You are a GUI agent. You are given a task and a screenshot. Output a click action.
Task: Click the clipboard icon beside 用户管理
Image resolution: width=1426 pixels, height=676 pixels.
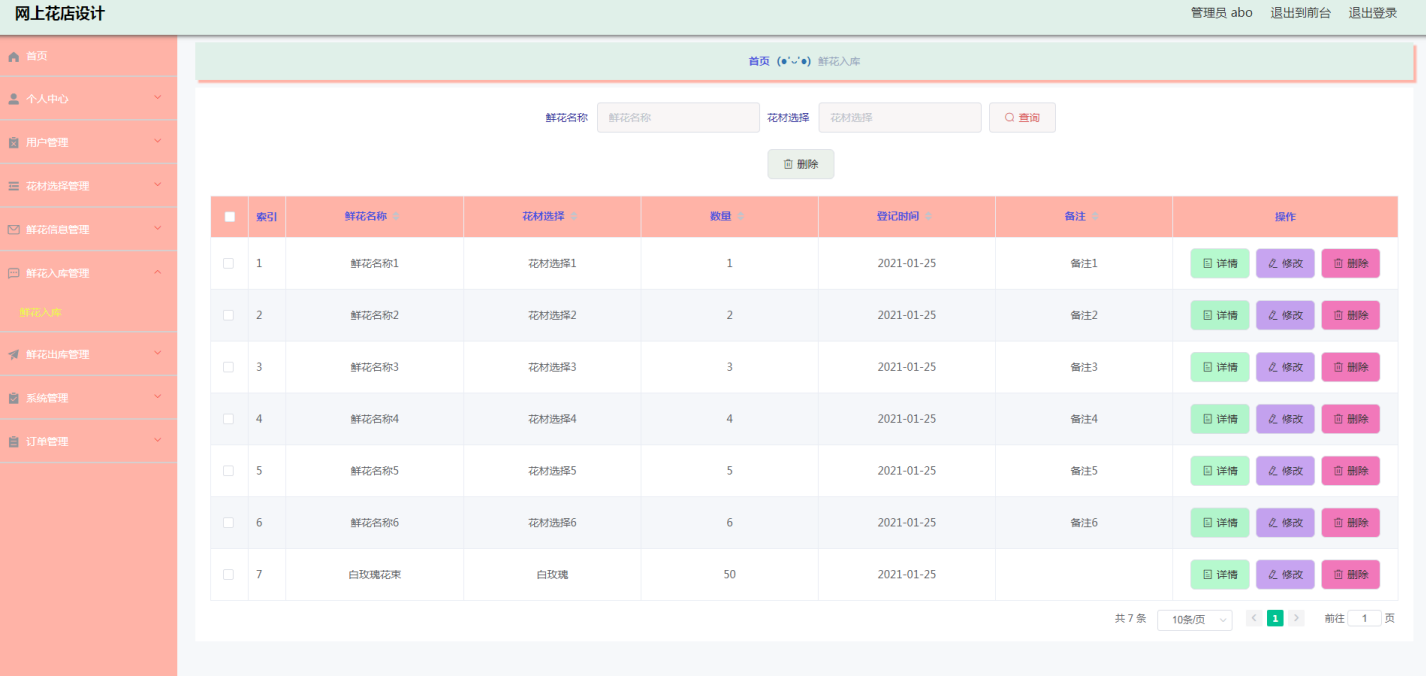pos(14,143)
